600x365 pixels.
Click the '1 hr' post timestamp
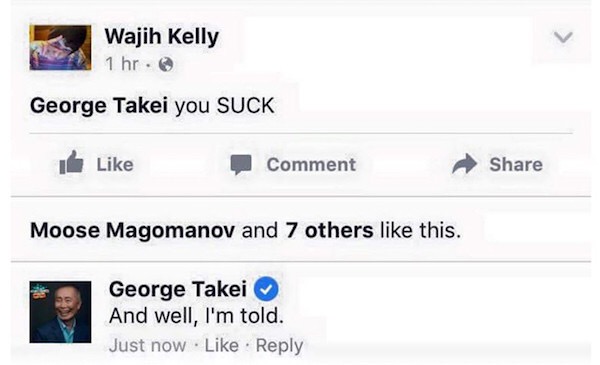pos(122,64)
